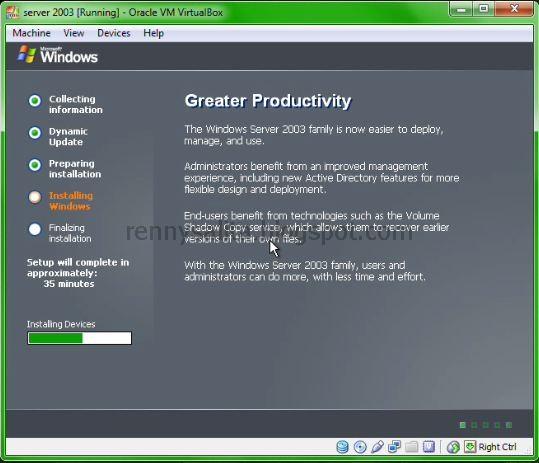Click the 35 minutes estimate text
This screenshot has height=463, width=539.
pyautogui.click(x=69, y=284)
